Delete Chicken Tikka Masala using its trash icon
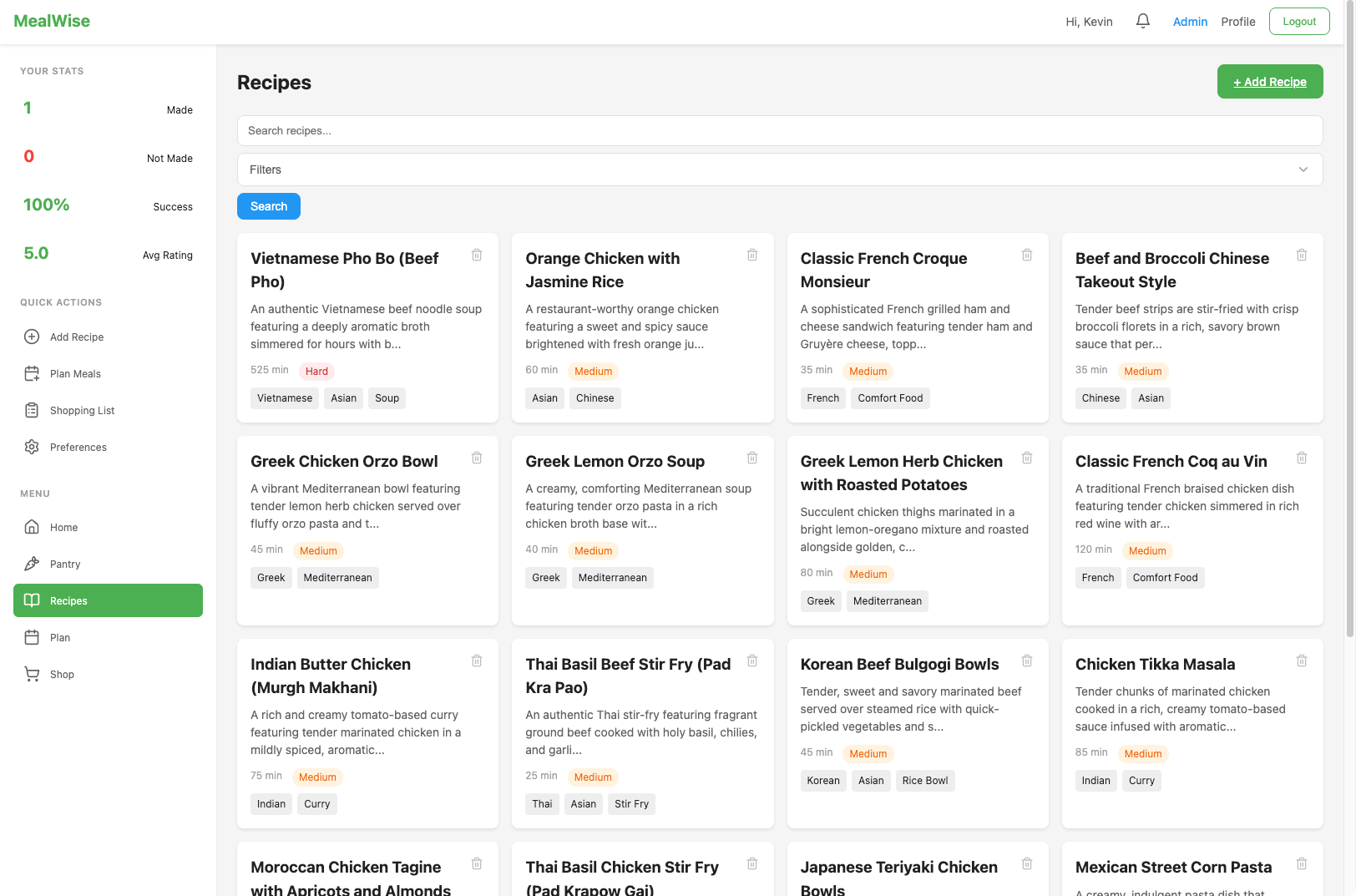The width and height of the screenshot is (1356, 896). [1302, 661]
